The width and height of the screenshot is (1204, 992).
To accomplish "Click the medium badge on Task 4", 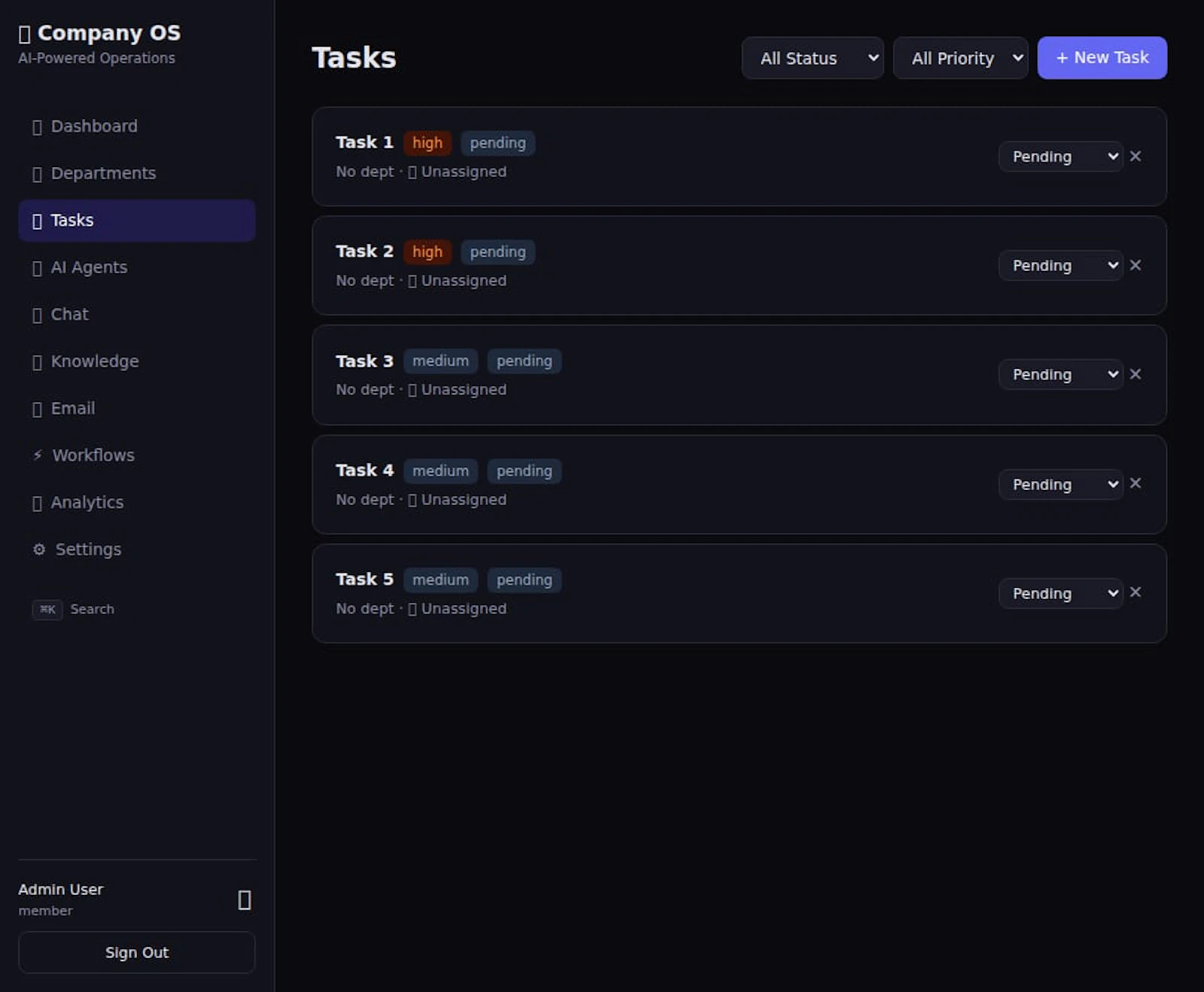I will click(x=441, y=471).
